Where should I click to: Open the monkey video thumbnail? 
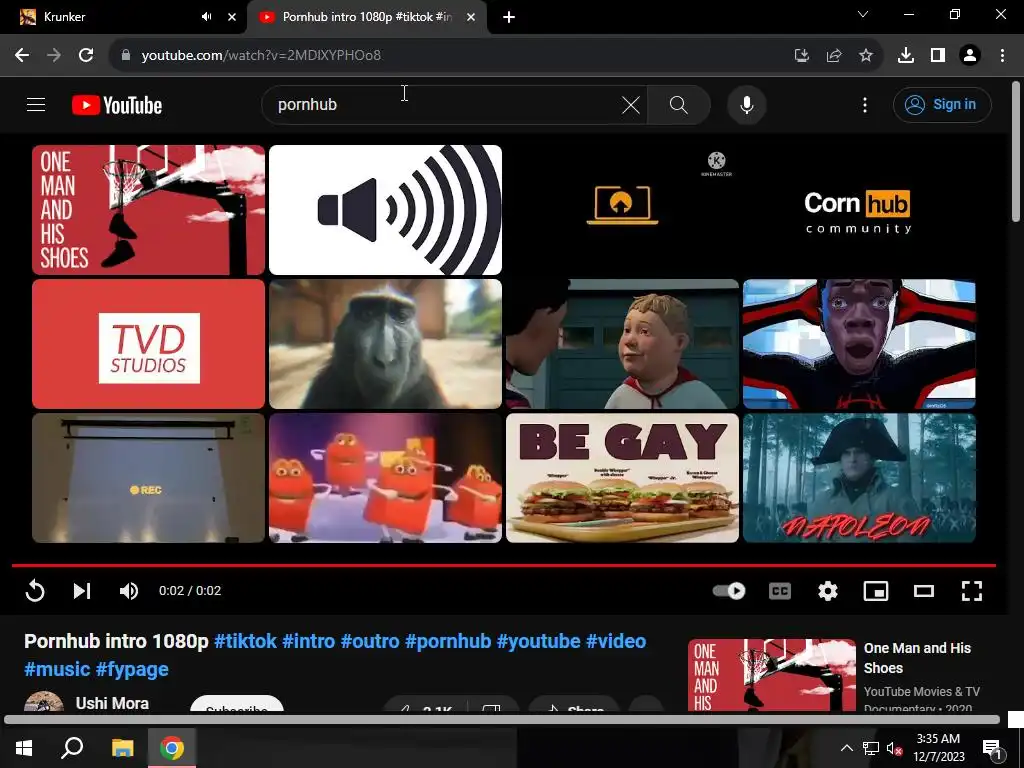coord(385,344)
